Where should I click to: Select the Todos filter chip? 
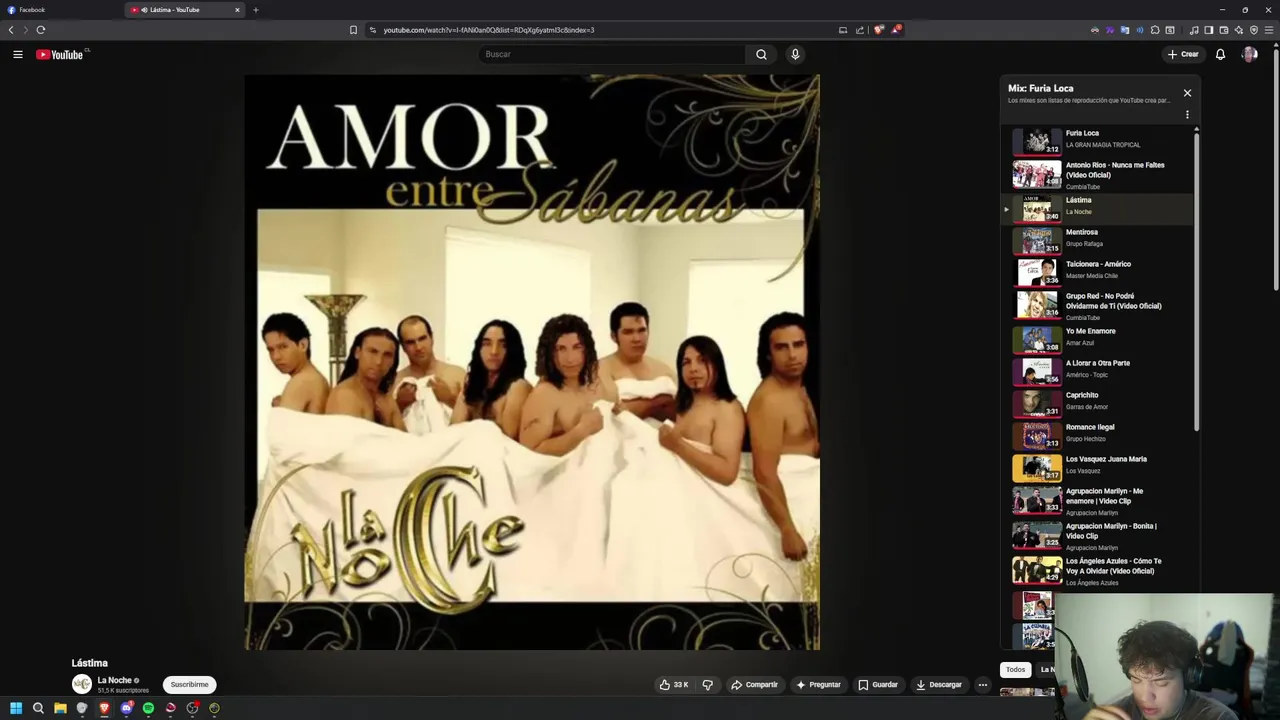coord(1015,669)
